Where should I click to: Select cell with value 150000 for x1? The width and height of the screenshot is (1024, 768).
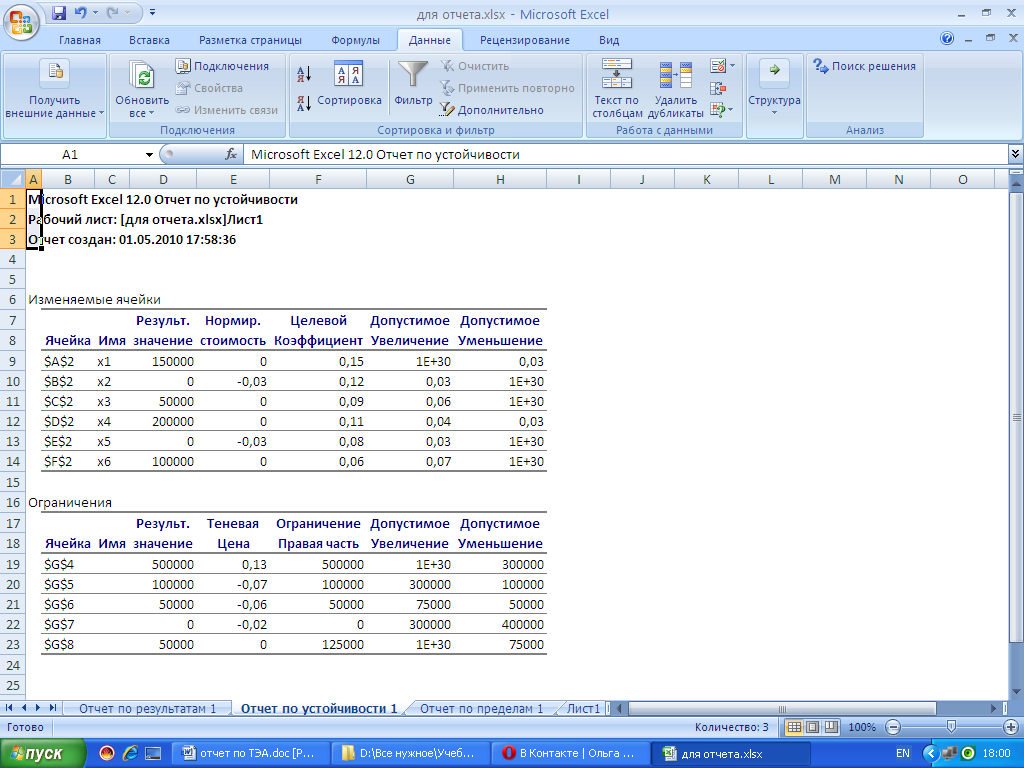(x=163, y=361)
